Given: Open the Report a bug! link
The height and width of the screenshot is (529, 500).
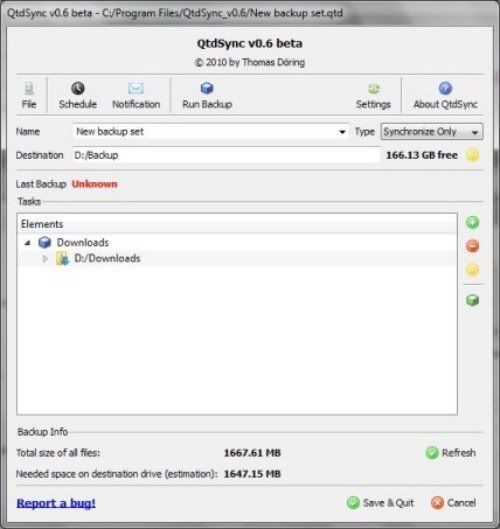Looking at the screenshot, I should pos(56,503).
